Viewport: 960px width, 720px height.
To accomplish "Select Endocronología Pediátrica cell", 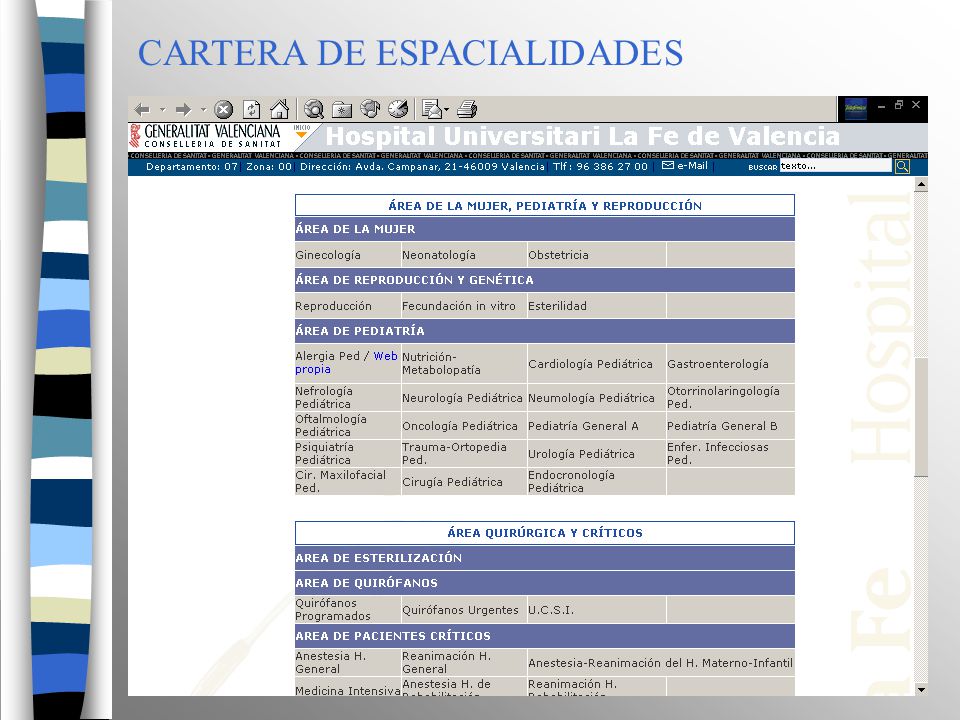I will (x=596, y=481).
